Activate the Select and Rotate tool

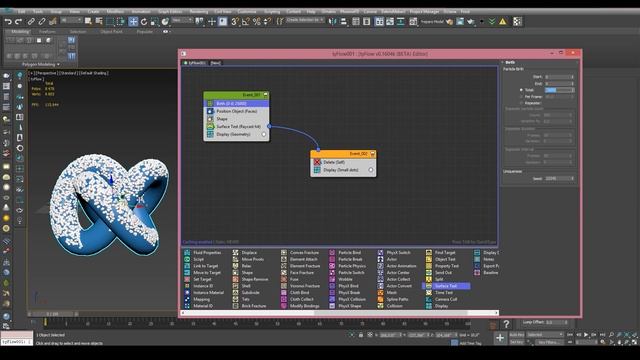point(144,22)
